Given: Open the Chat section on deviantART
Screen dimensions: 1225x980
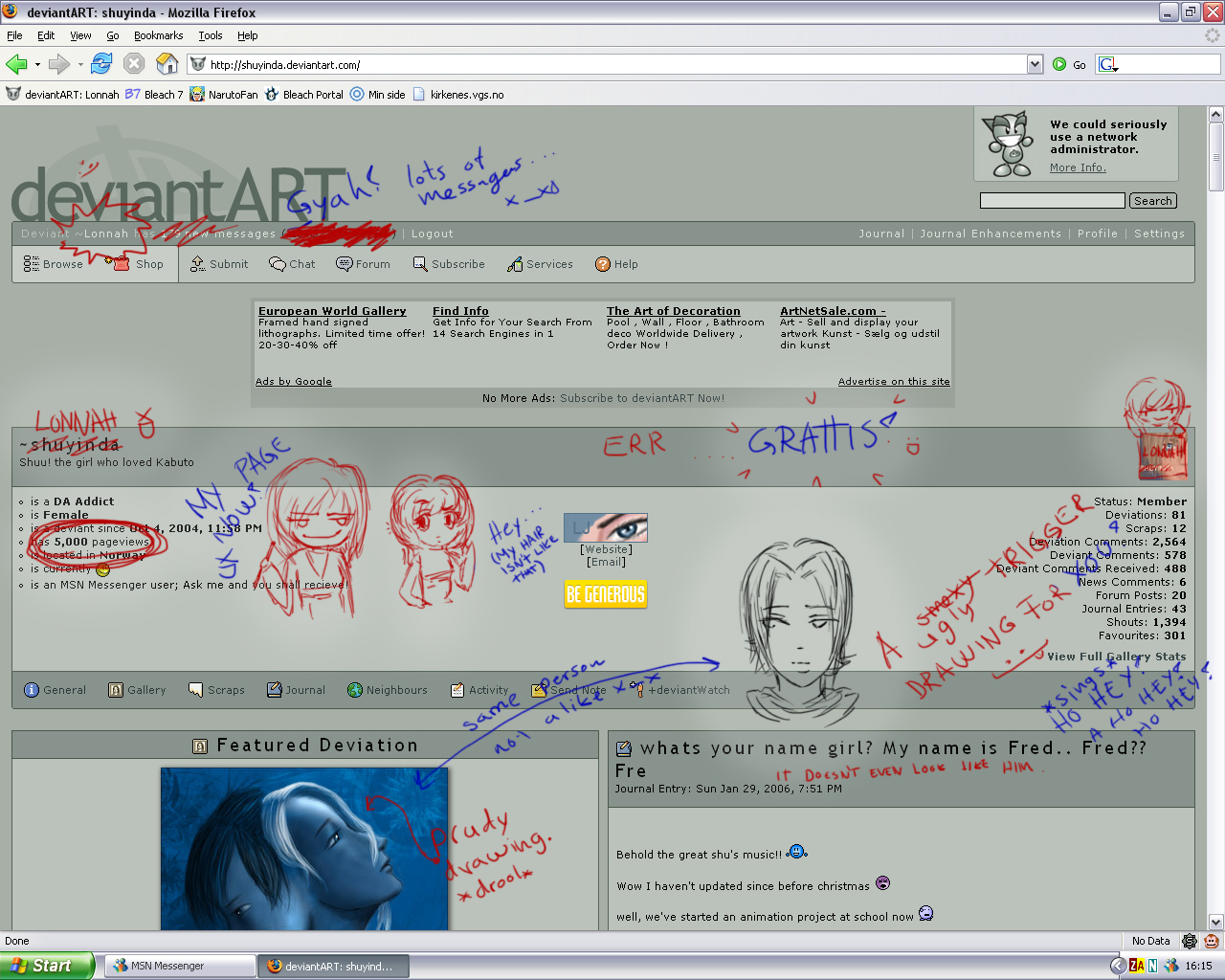Looking at the screenshot, I should point(292,264).
